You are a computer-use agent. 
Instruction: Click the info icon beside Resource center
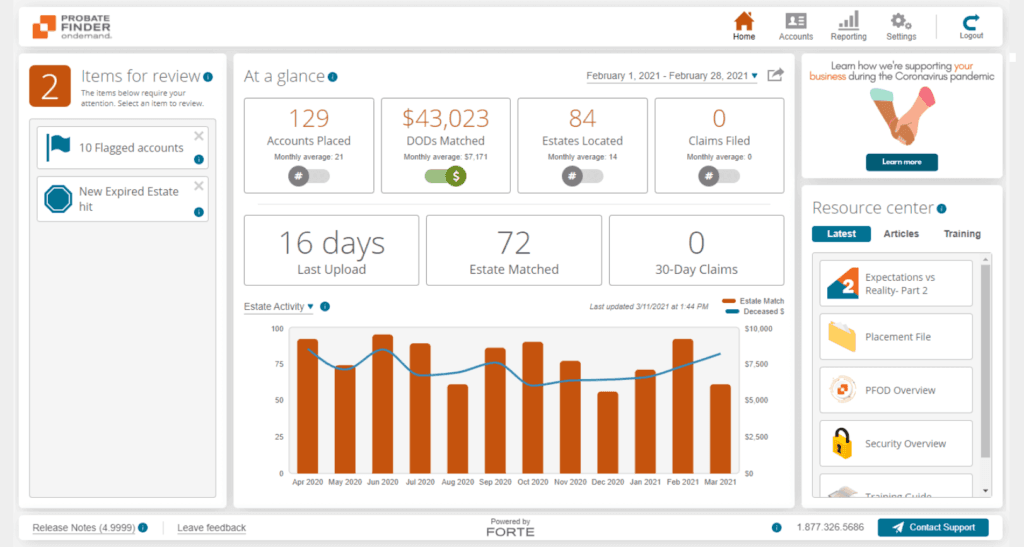(941, 209)
